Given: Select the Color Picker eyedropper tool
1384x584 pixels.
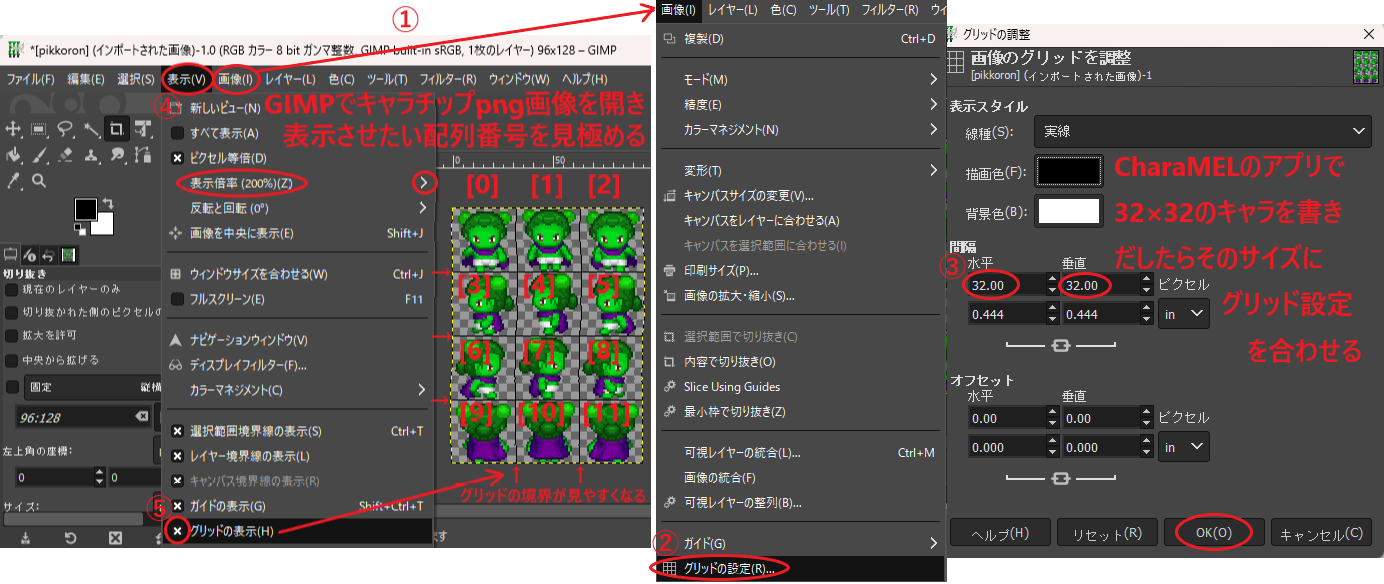Looking at the screenshot, I should pyautogui.click(x=13, y=180).
